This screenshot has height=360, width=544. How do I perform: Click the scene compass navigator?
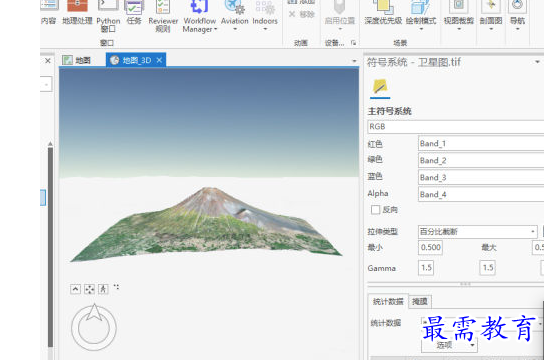tap(94, 327)
